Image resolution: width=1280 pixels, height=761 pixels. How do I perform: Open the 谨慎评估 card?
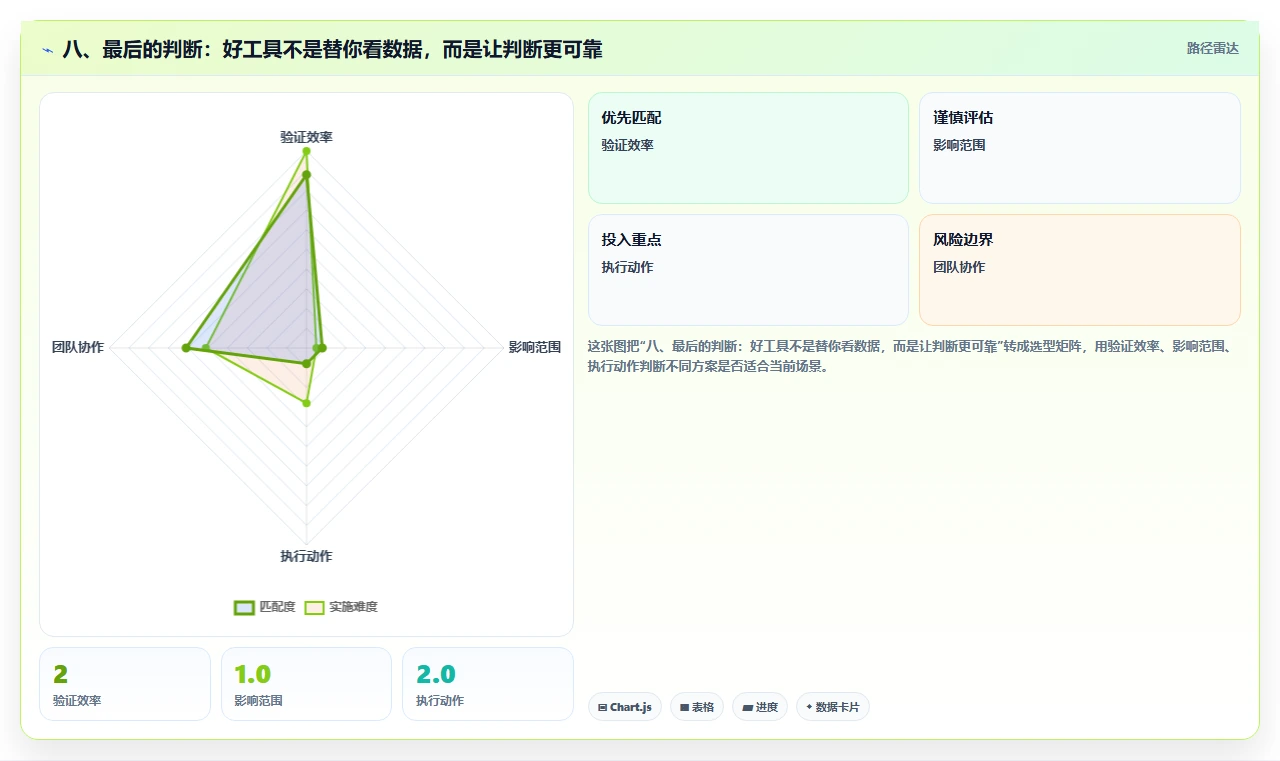(1080, 148)
